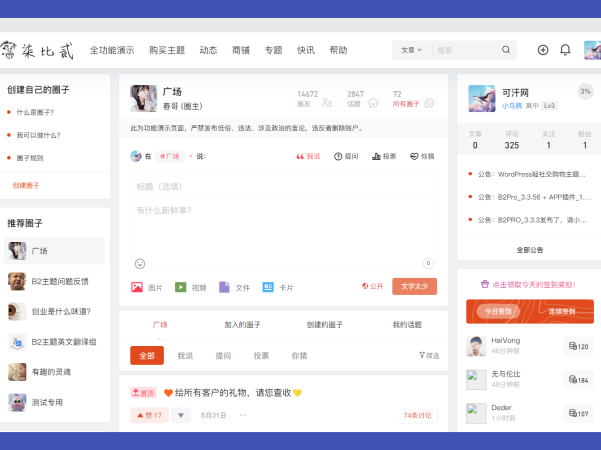Click the search magnifier icon
The height and width of the screenshot is (450, 601).
506,50
